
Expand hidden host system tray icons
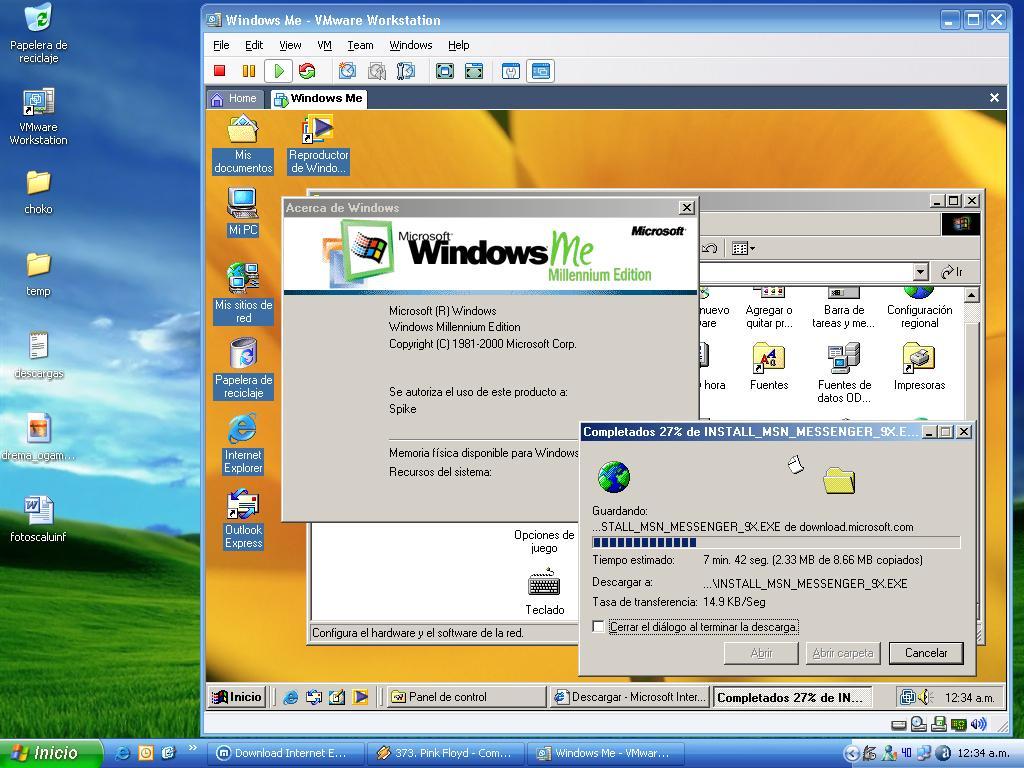point(851,753)
